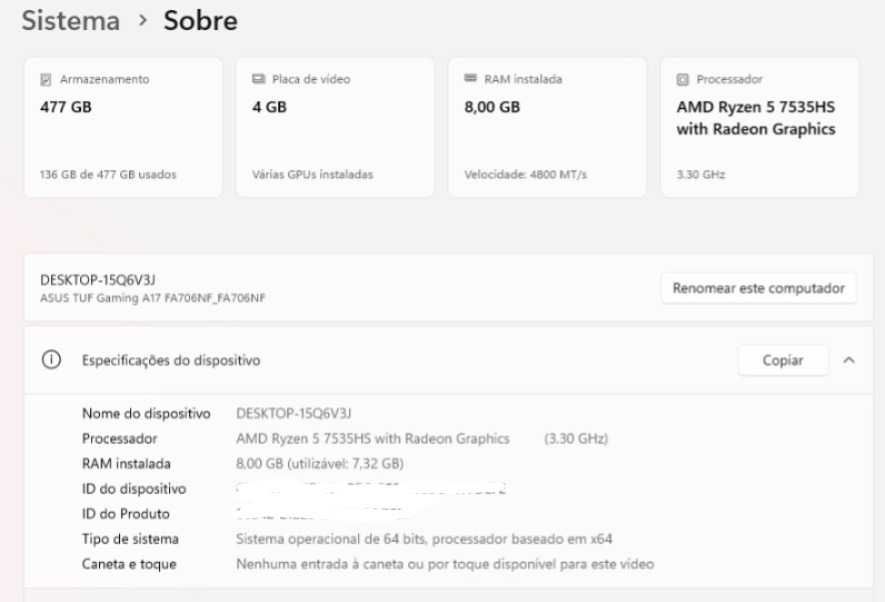Open the Armazenamento 477 GB card
Image resolution: width=885 pixels, height=602 pixels.
coord(123,127)
